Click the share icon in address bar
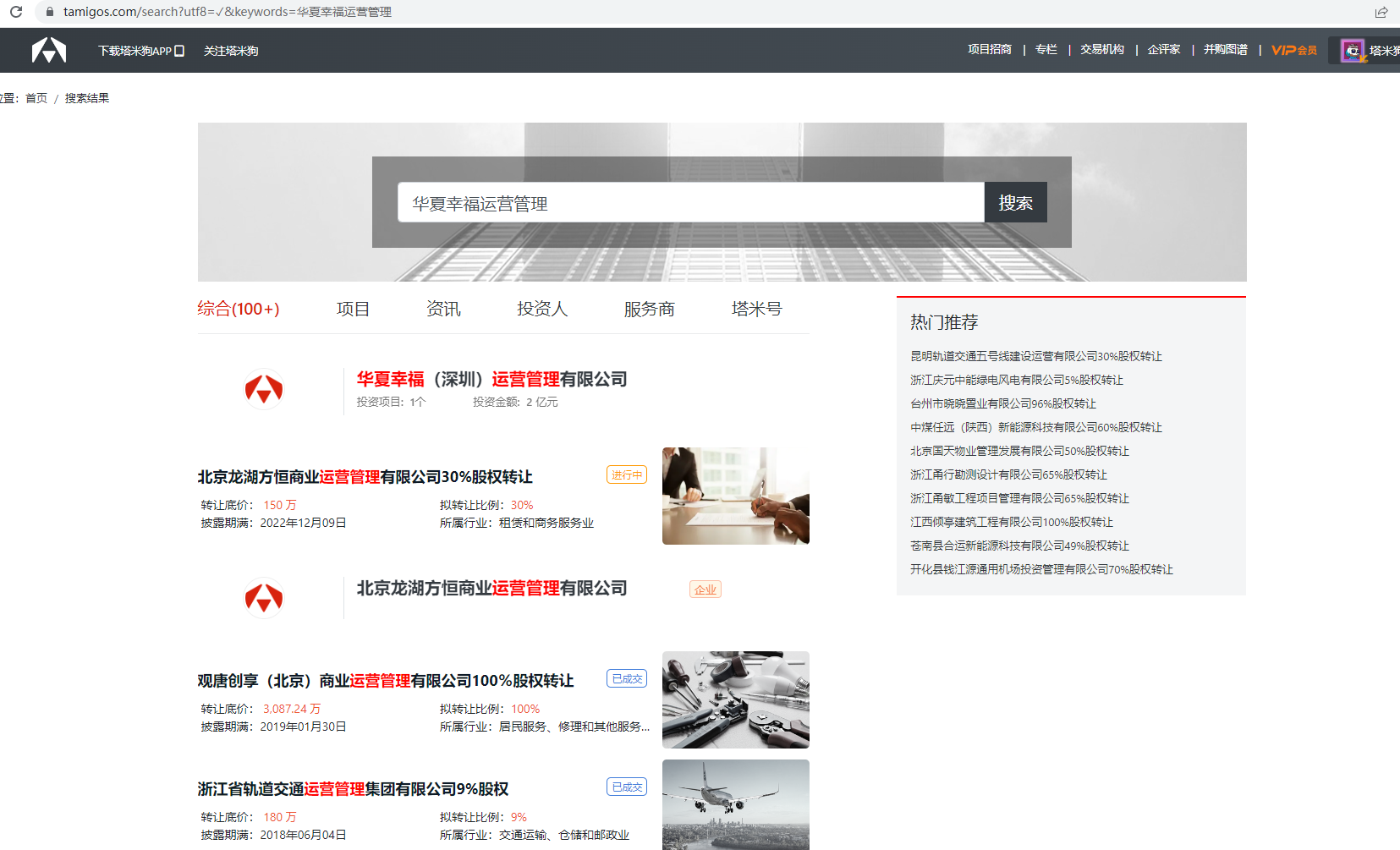The image size is (1400, 850). pos(1381,12)
